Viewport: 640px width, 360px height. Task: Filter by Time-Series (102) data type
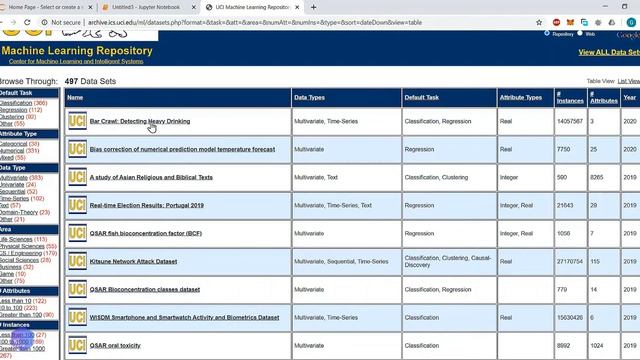[14, 198]
